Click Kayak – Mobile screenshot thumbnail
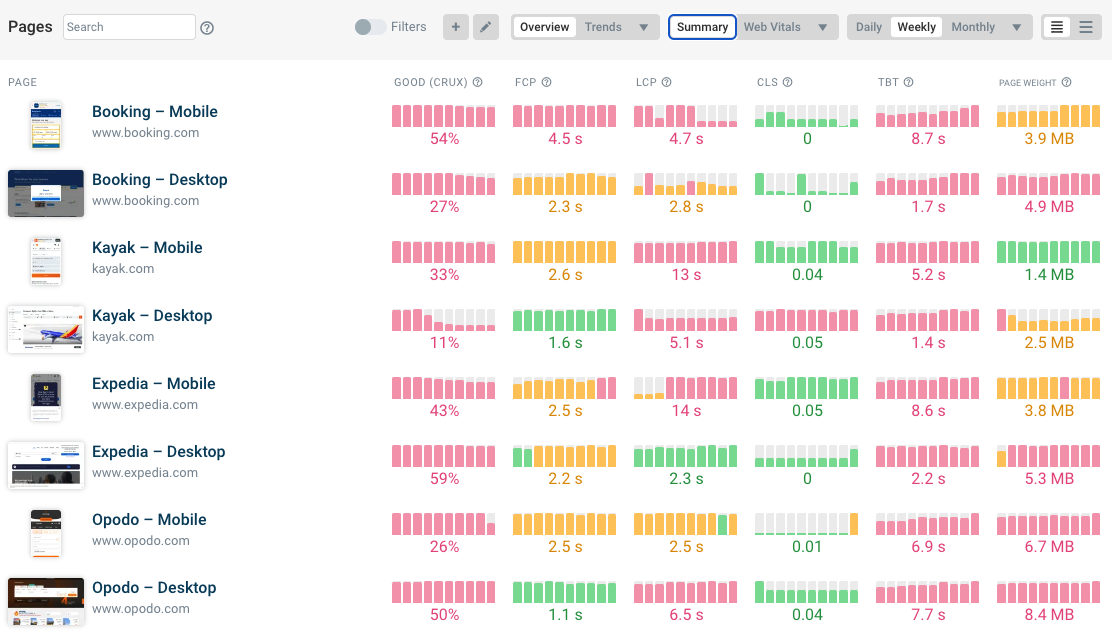Viewport: 1112px width, 640px height. (46, 261)
